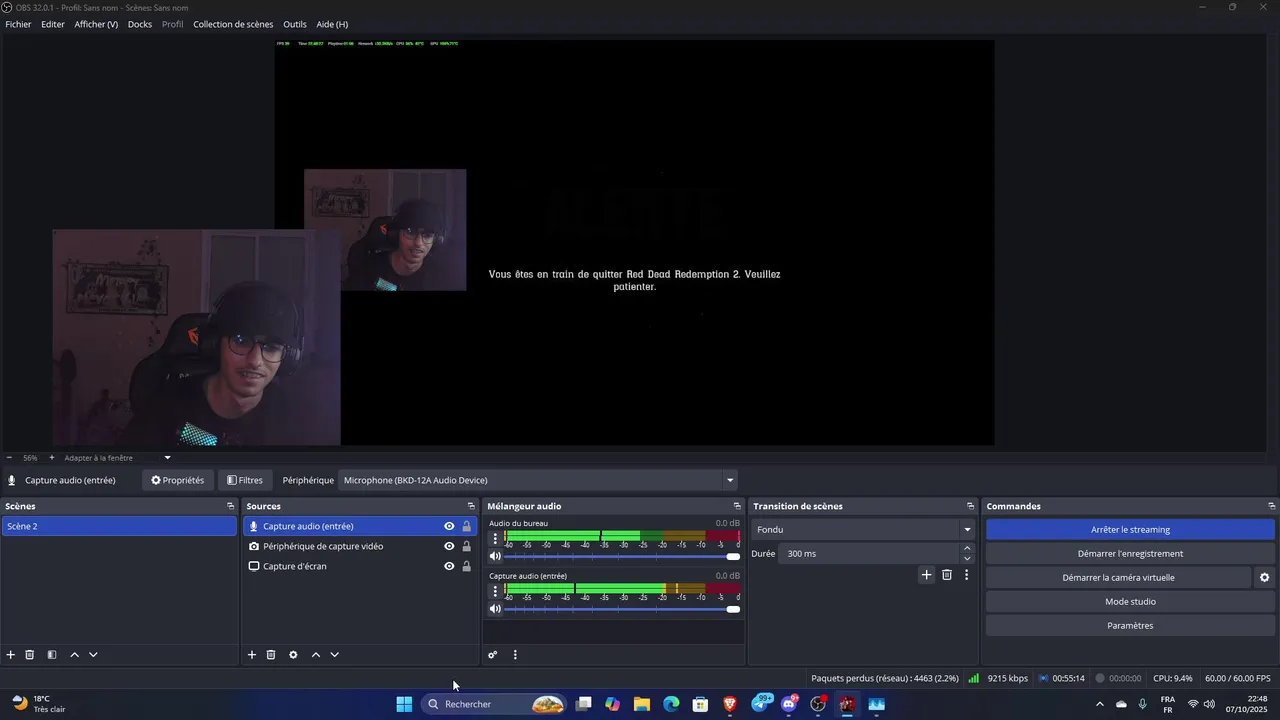The image size is (1280, 720).
Task: Open transition properties three-dot icon
Action: pos(966,575)
